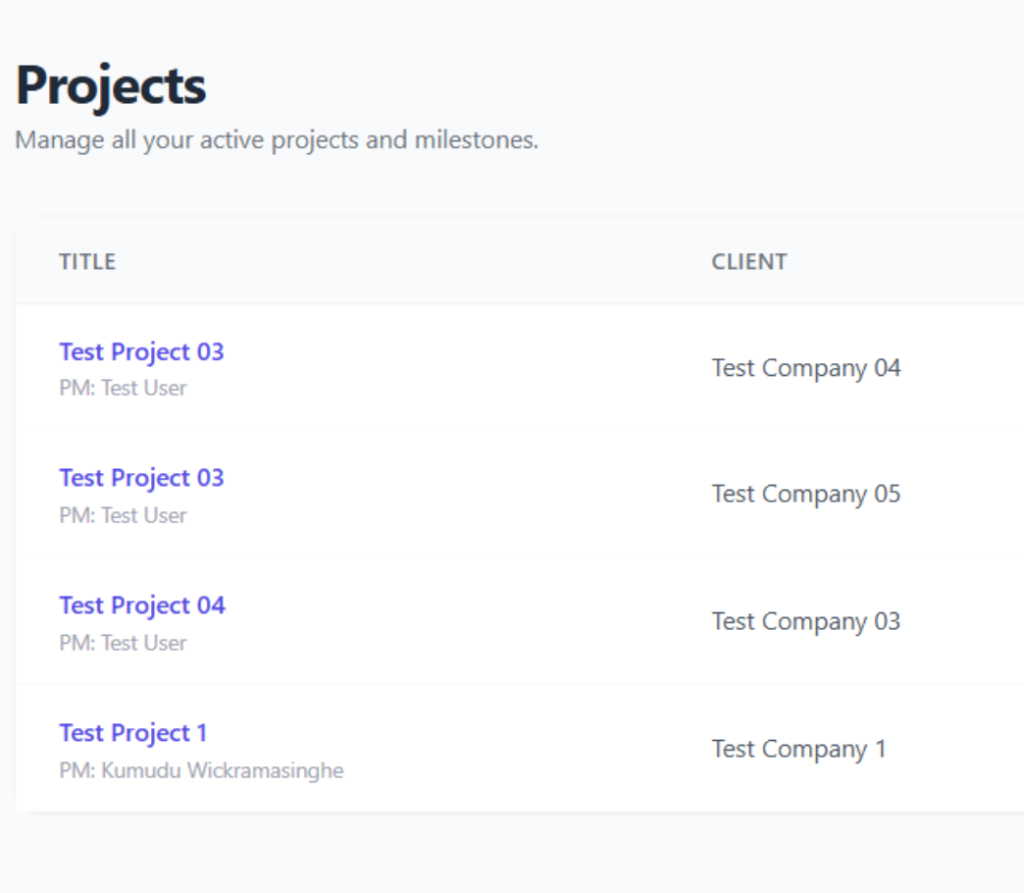Click the Projects page heading
1024x893 pixels.
coord(111,86)
